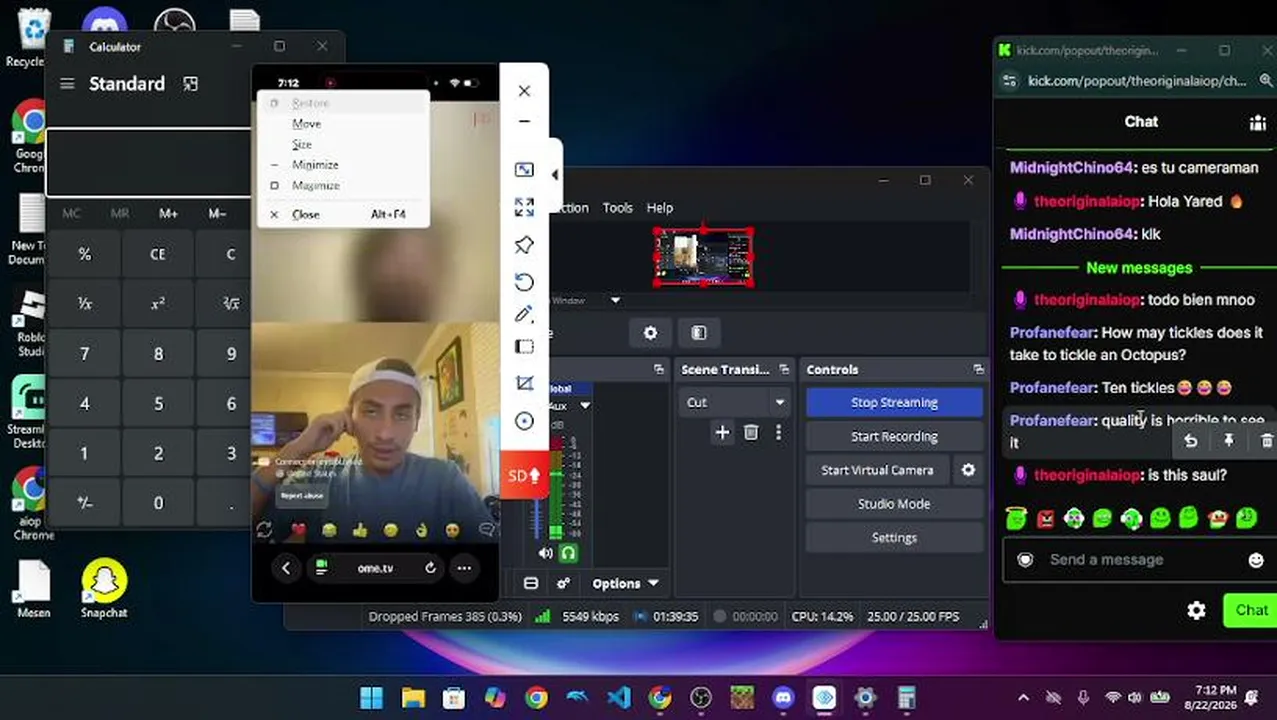Delete the Profanefear quality message
Screen dimensions: 1277x720
click(x=1267, y=441)
